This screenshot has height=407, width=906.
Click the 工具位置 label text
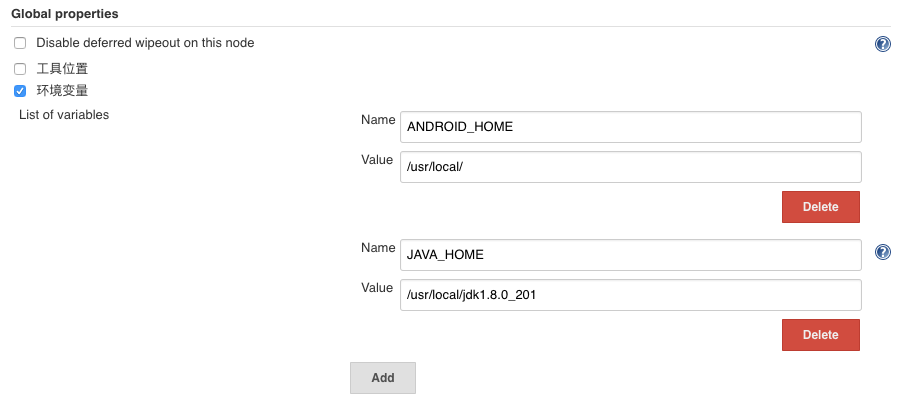click(62, 69)
